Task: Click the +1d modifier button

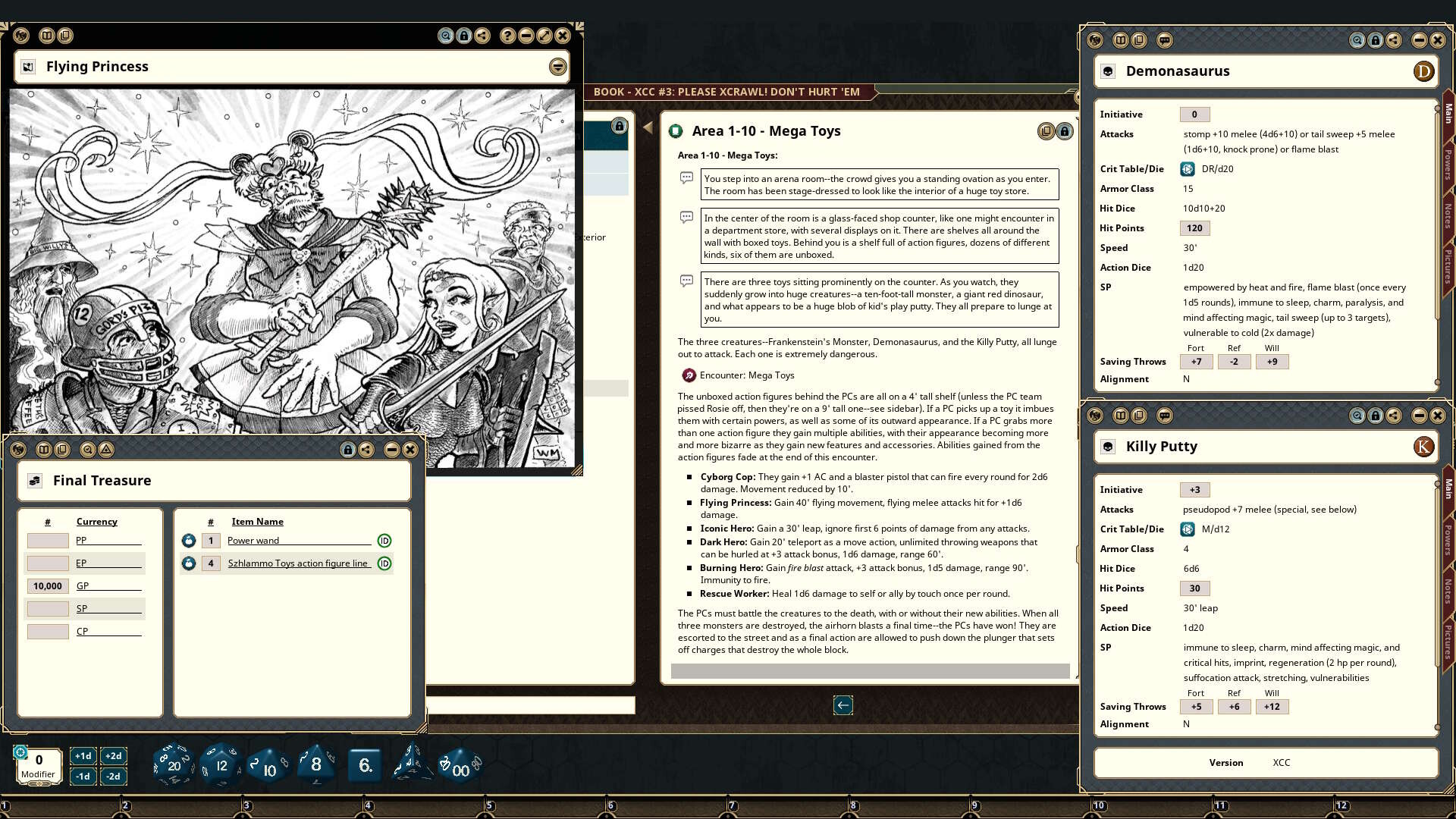Action: pyautogui.click(x=83, y=756)
